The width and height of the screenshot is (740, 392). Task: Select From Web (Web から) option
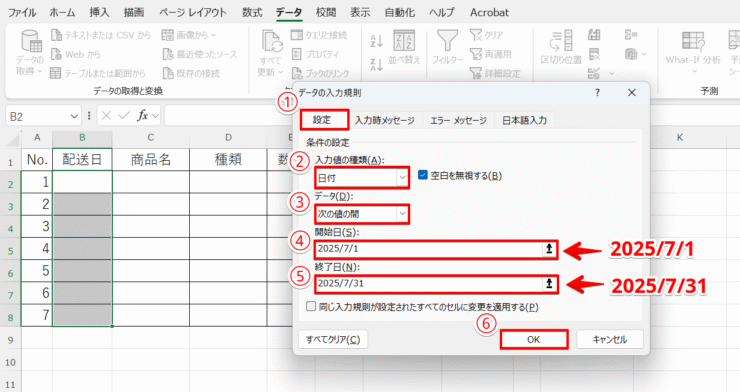76,54
